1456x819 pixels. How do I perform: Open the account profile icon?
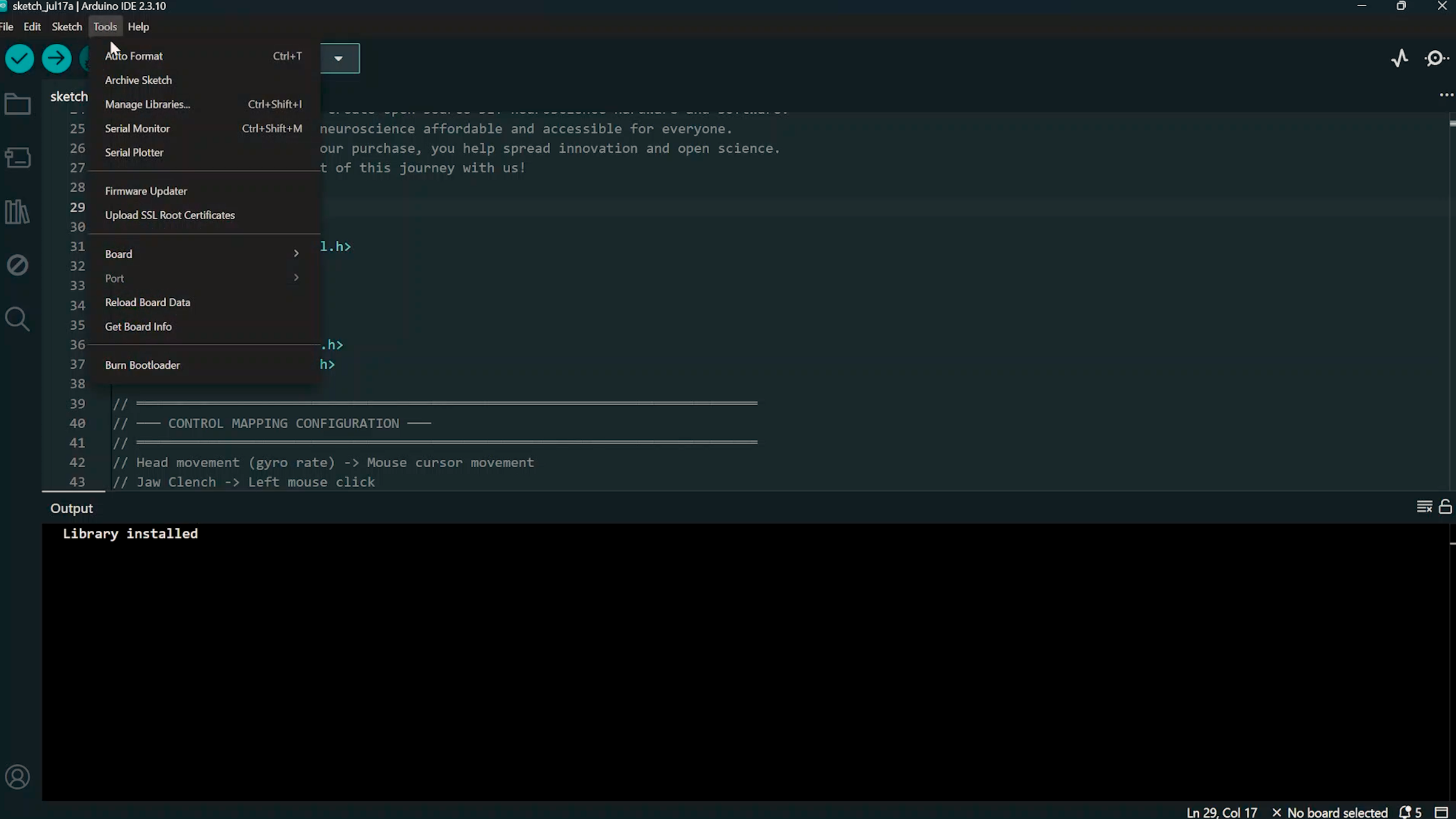coord(18,777)
